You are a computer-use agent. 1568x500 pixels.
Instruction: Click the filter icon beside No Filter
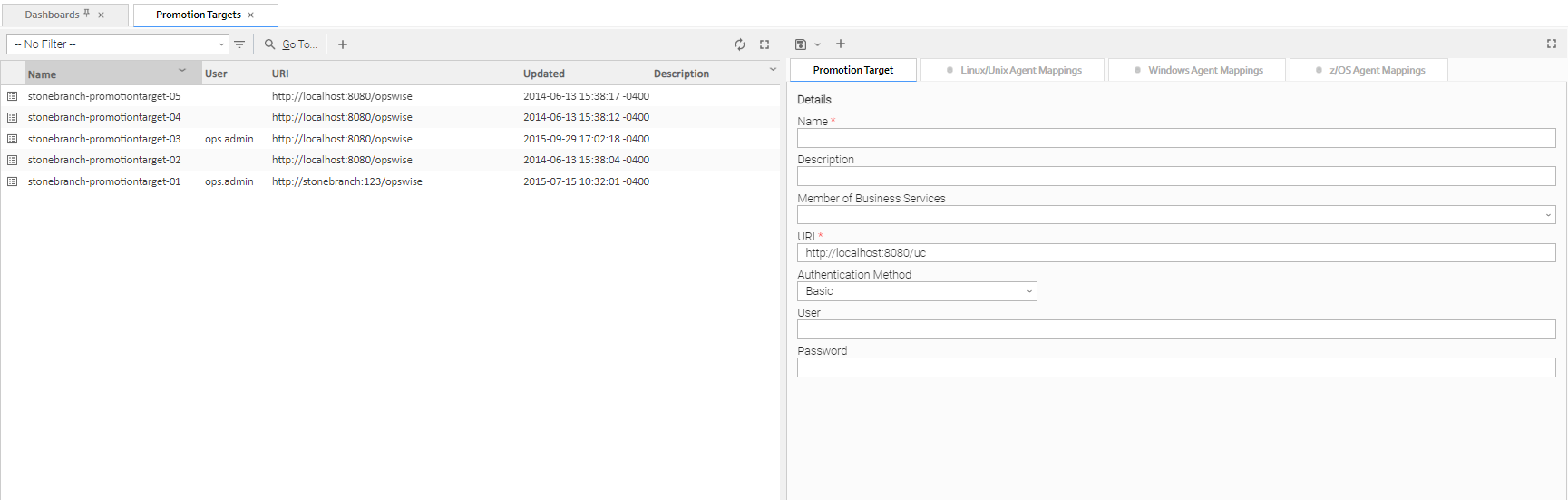point(239,44)
